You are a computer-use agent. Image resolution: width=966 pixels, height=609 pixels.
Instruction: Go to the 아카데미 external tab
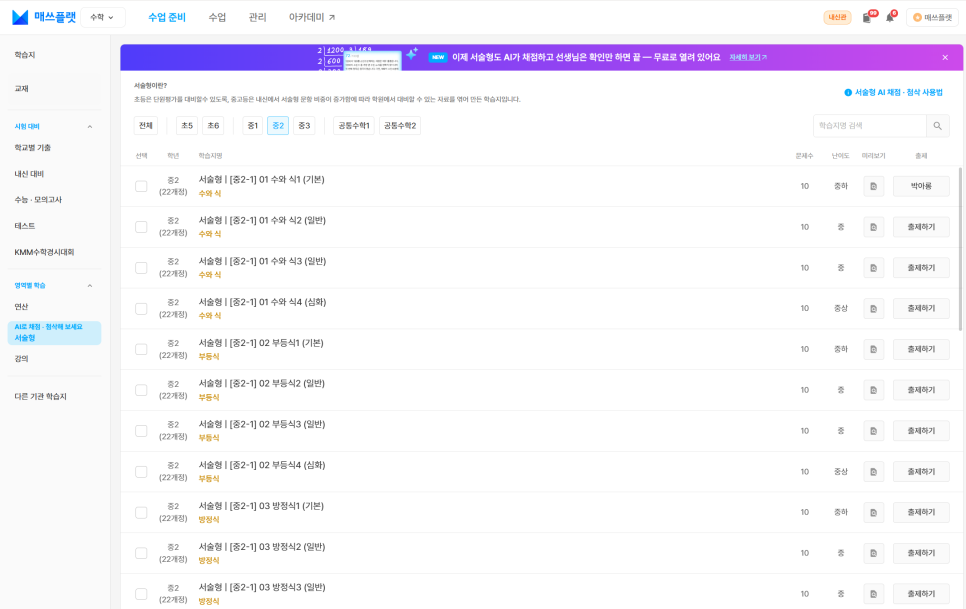(x=312, y=17)
